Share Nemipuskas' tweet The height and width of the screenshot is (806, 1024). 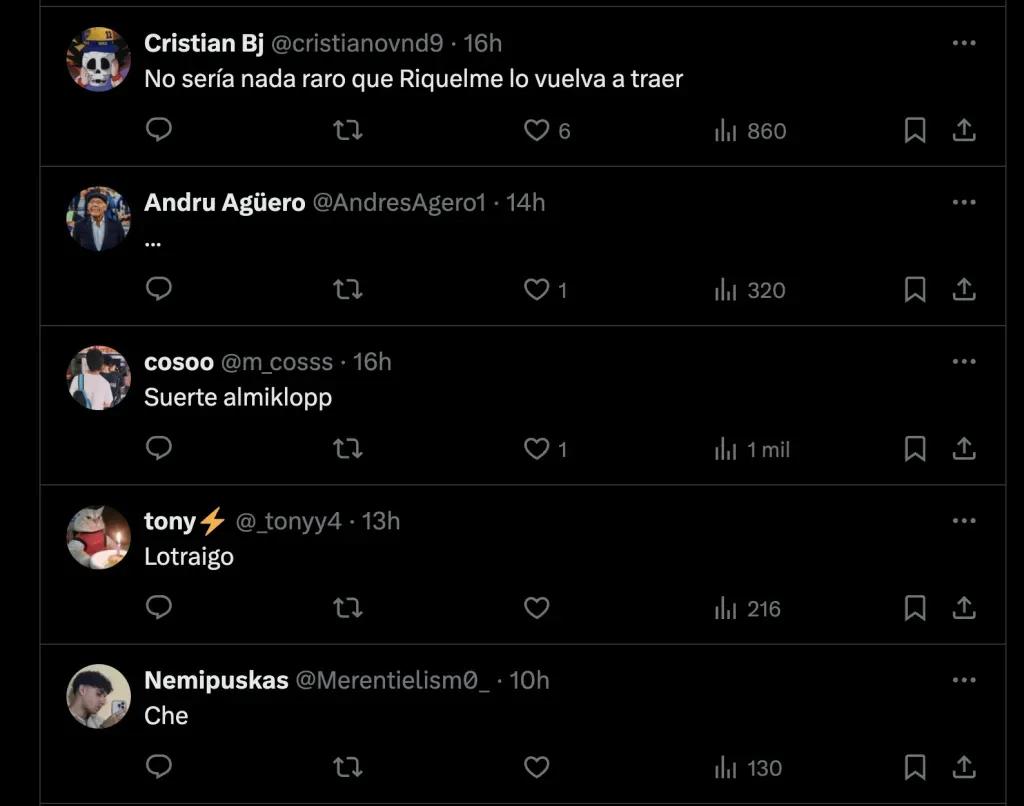click(963, 767)
